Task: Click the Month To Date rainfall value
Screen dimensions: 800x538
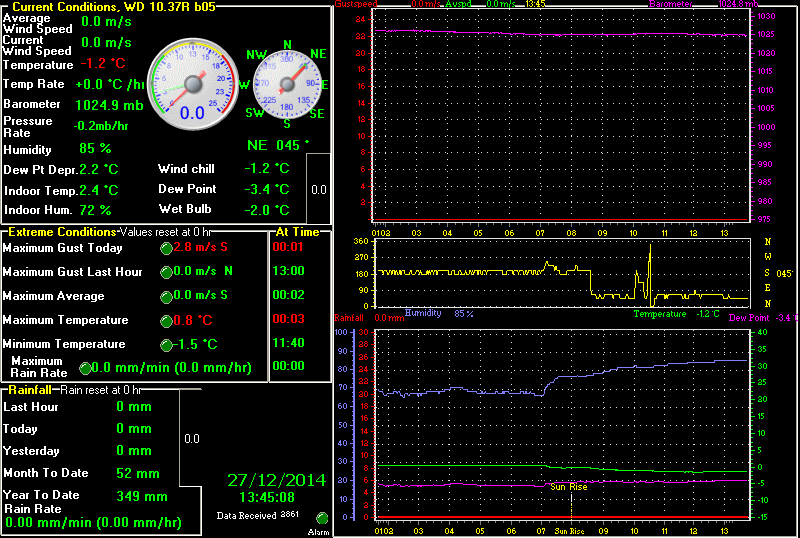Action: pyautogui.click(x=138, y=473)
